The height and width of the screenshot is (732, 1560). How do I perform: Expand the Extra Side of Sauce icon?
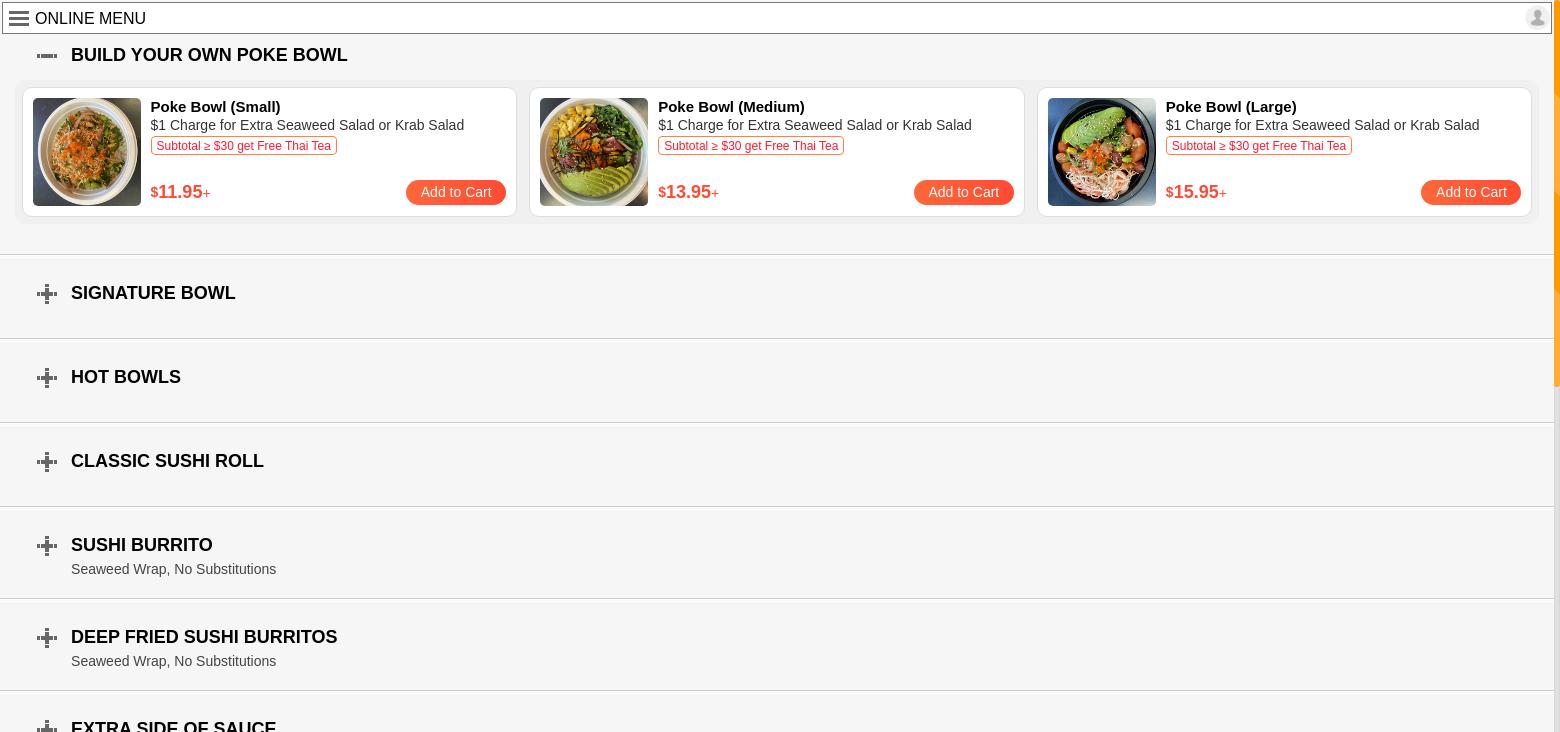pyautogui.click(x=47, y=726)
